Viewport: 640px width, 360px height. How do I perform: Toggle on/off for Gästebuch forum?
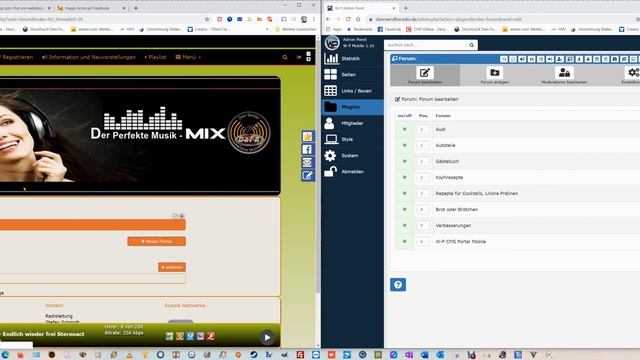(404, 161)
